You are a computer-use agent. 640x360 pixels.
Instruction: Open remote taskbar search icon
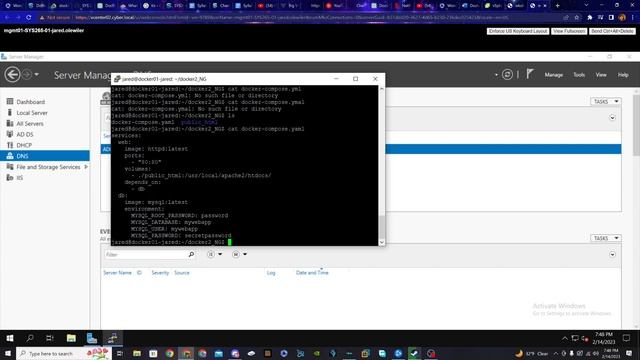click(x=30, y=338)
